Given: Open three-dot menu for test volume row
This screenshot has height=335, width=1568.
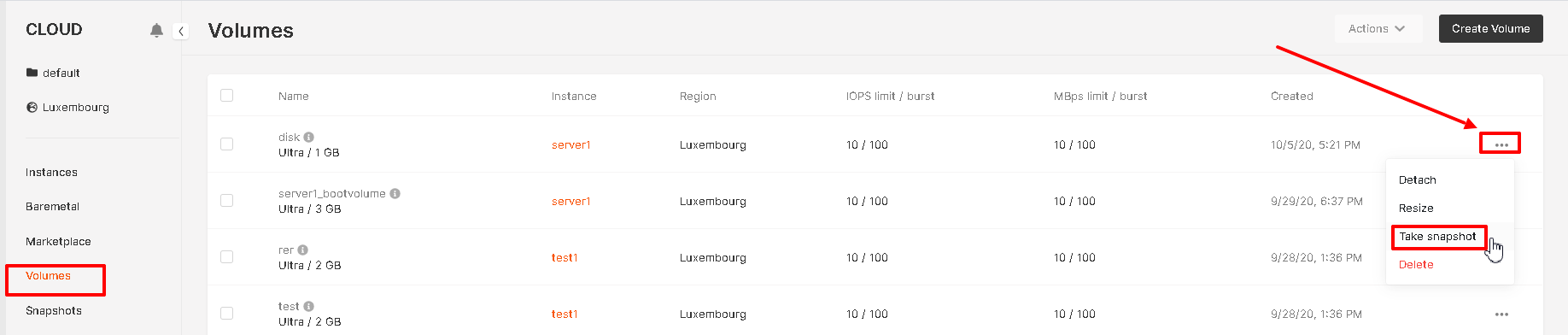Looking at the screenshot, I should tap(1501, 314).
